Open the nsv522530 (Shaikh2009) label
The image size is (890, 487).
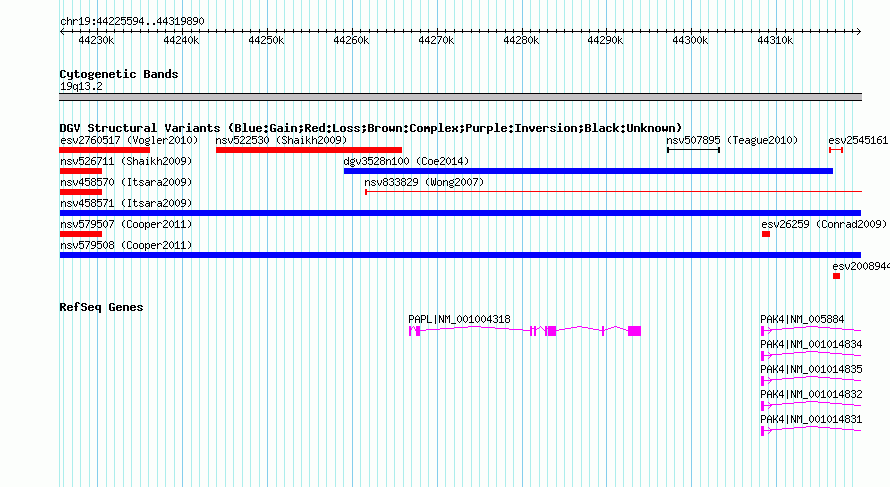click(x=281, y=140)
